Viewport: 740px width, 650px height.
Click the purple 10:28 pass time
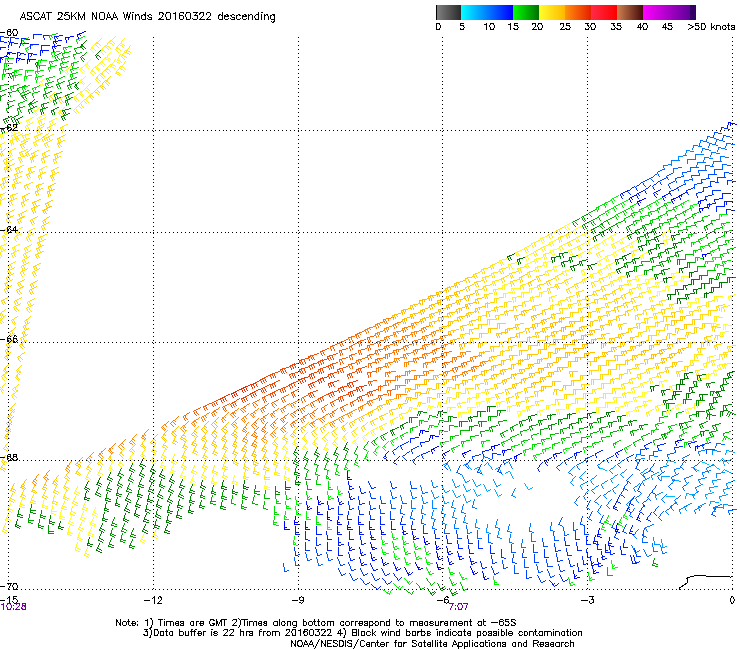click(13, 607)
